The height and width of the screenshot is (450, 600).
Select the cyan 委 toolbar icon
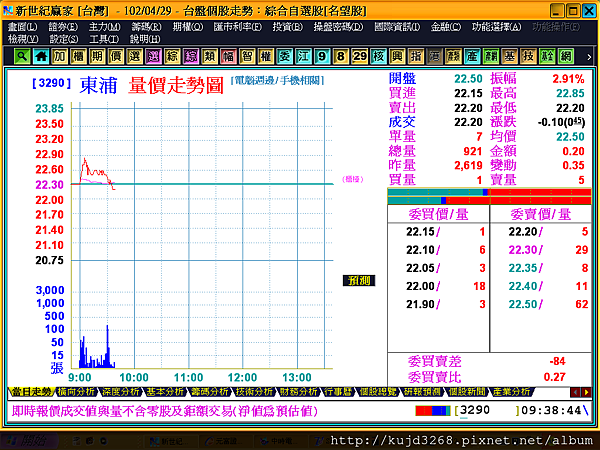pyautogui.click(x=285, y=57)
